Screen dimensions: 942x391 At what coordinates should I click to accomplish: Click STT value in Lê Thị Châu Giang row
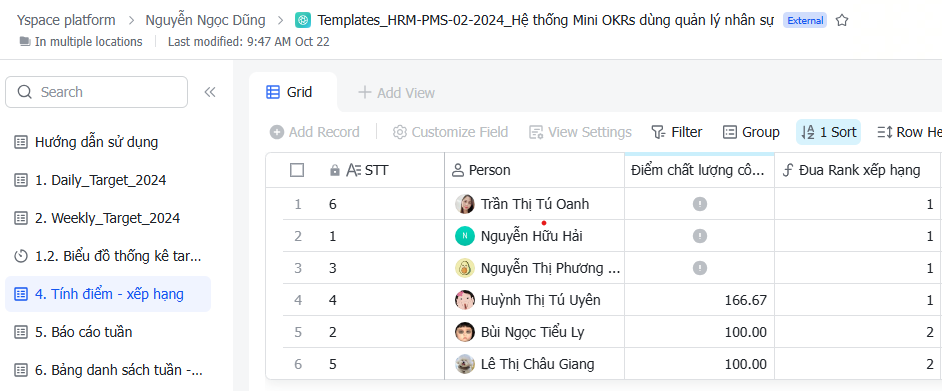[384, 364]
